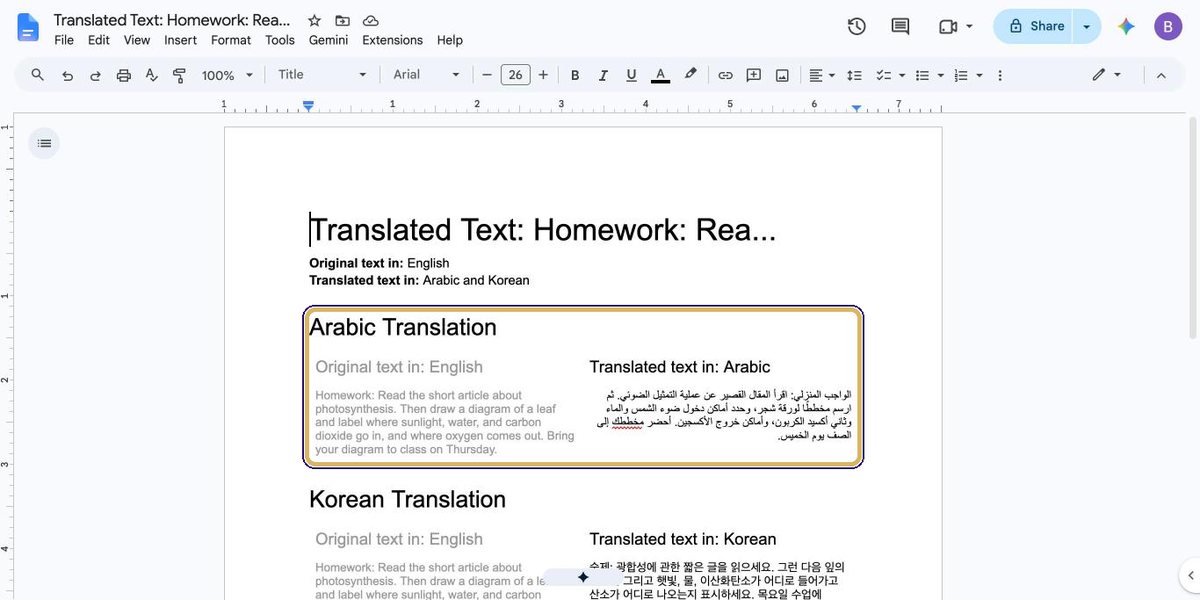Click the document title in the header
The width and height of the screenshot is (1200, 600).
[172, 20]
